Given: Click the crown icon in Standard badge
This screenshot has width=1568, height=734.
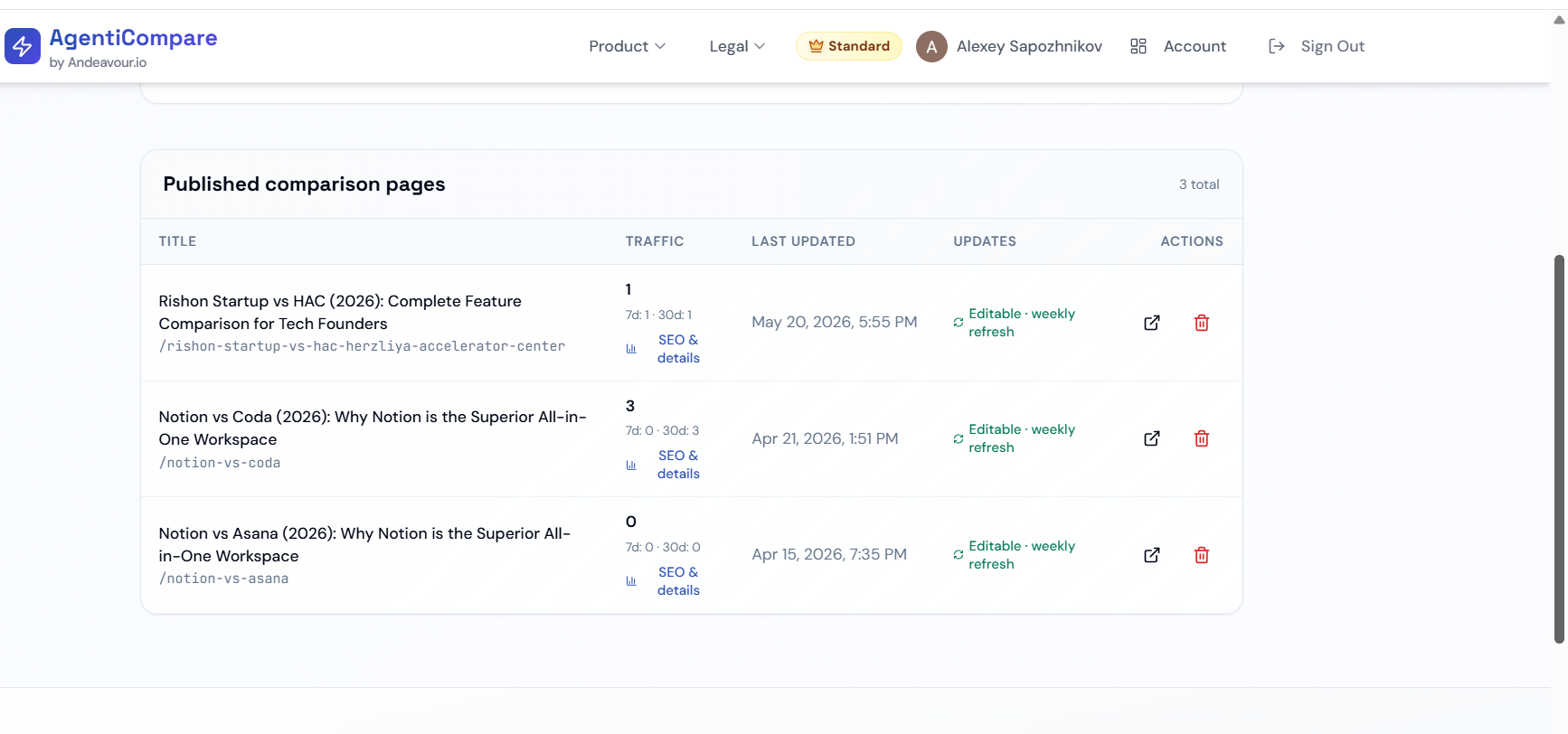Looking at the screenshot, I should (x=816, y=46).
